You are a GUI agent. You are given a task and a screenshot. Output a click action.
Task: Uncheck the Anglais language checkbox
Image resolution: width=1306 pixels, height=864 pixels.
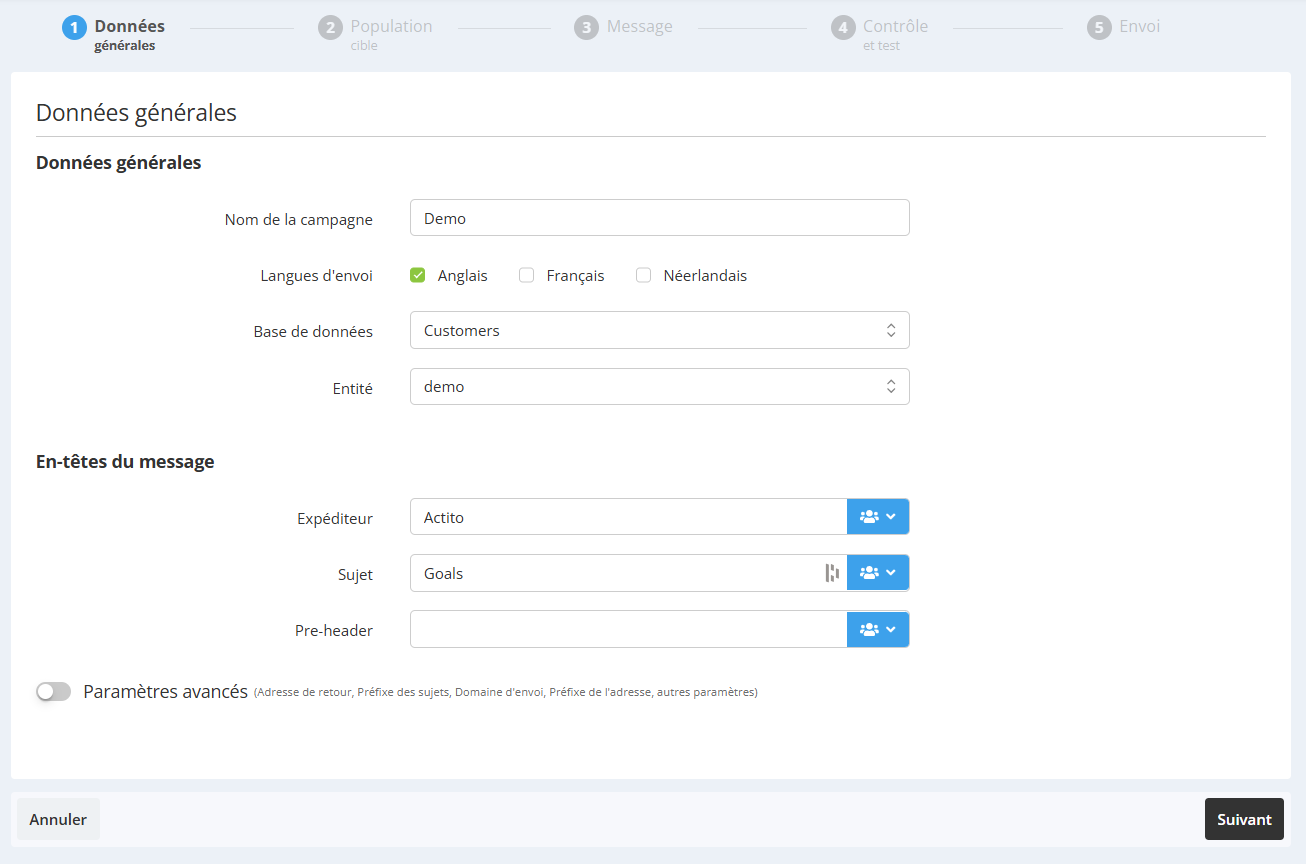[x=418, y=275]
